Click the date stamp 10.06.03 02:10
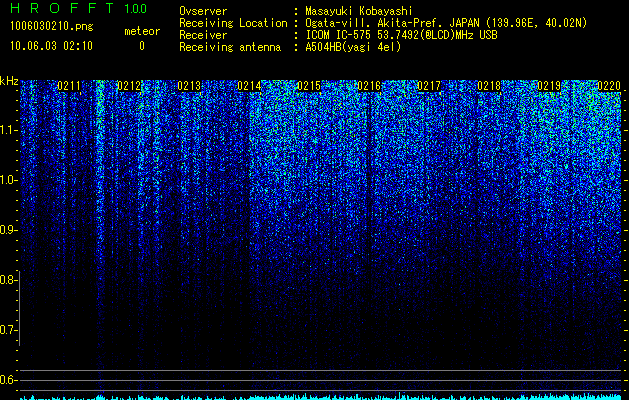 coord(51,46)
